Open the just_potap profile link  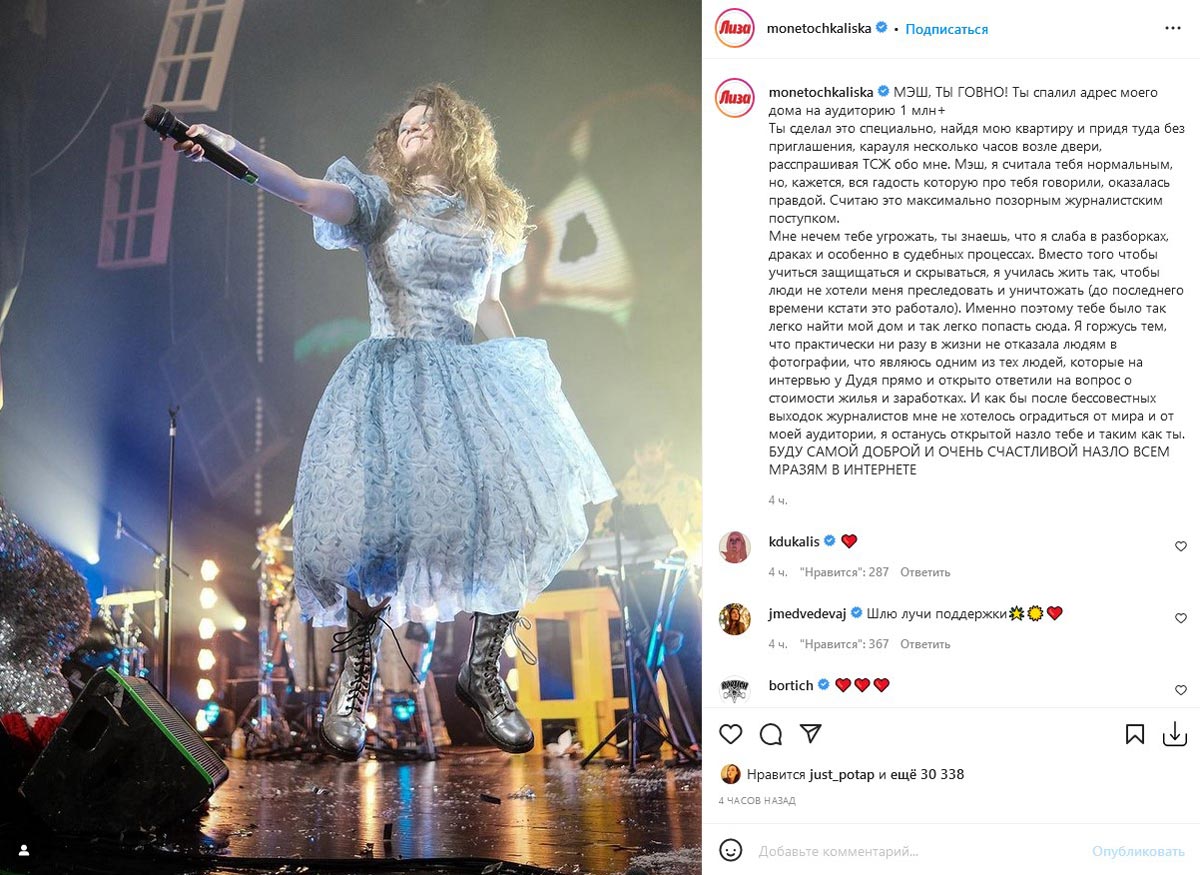[x=842, y=774]
